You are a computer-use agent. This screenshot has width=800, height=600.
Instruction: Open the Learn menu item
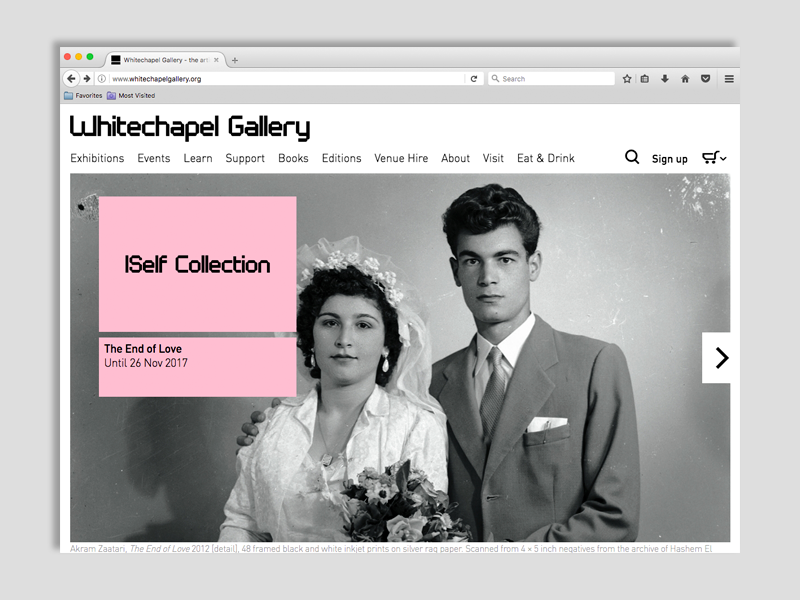198,158
